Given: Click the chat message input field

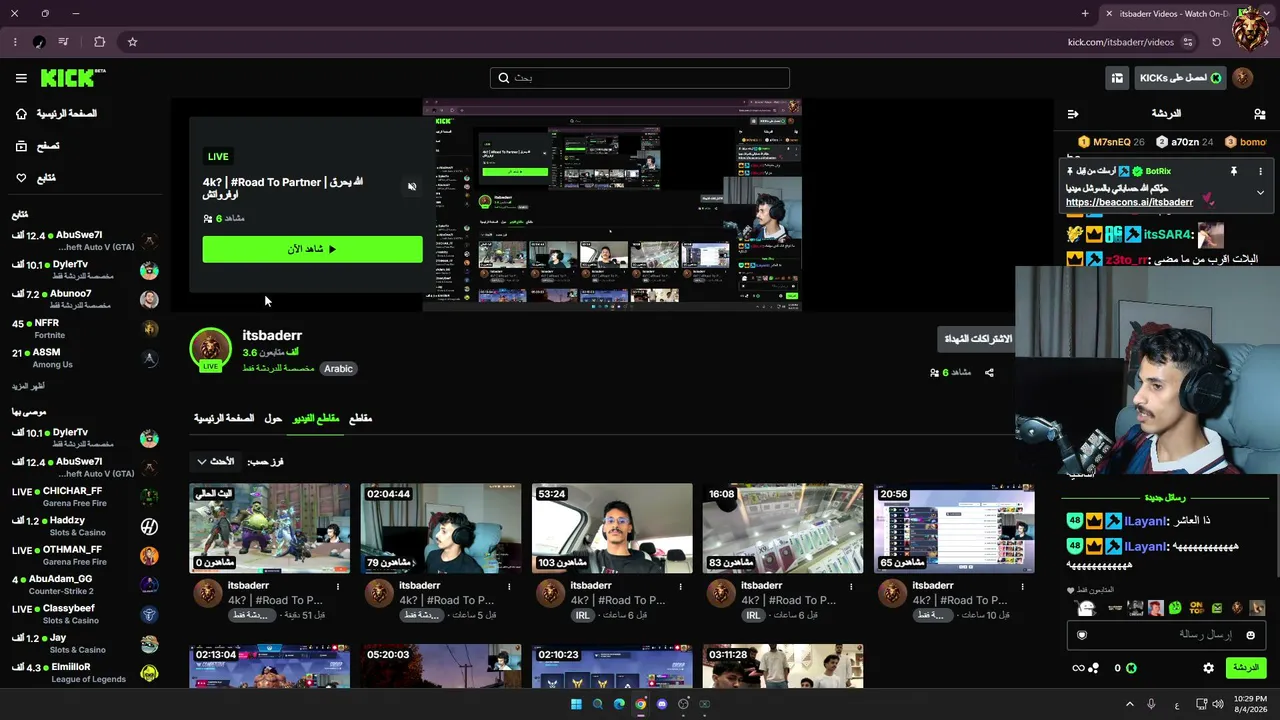Looking at the screenshot, I should [1166, 635].
